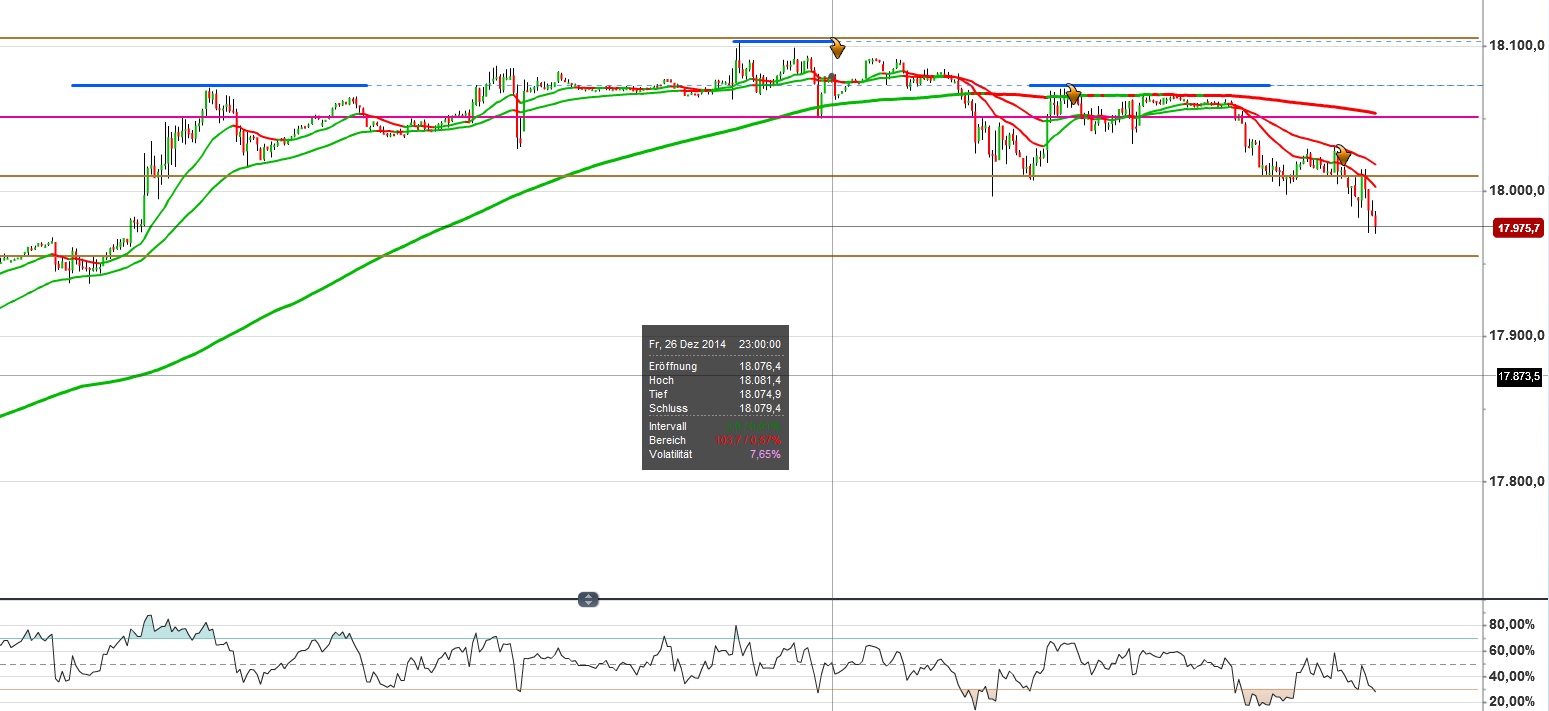1549x711 pixels.
Task: Click the candle data tooltip dated 26 Dez 2014
Action: click(x=715, y=397)
